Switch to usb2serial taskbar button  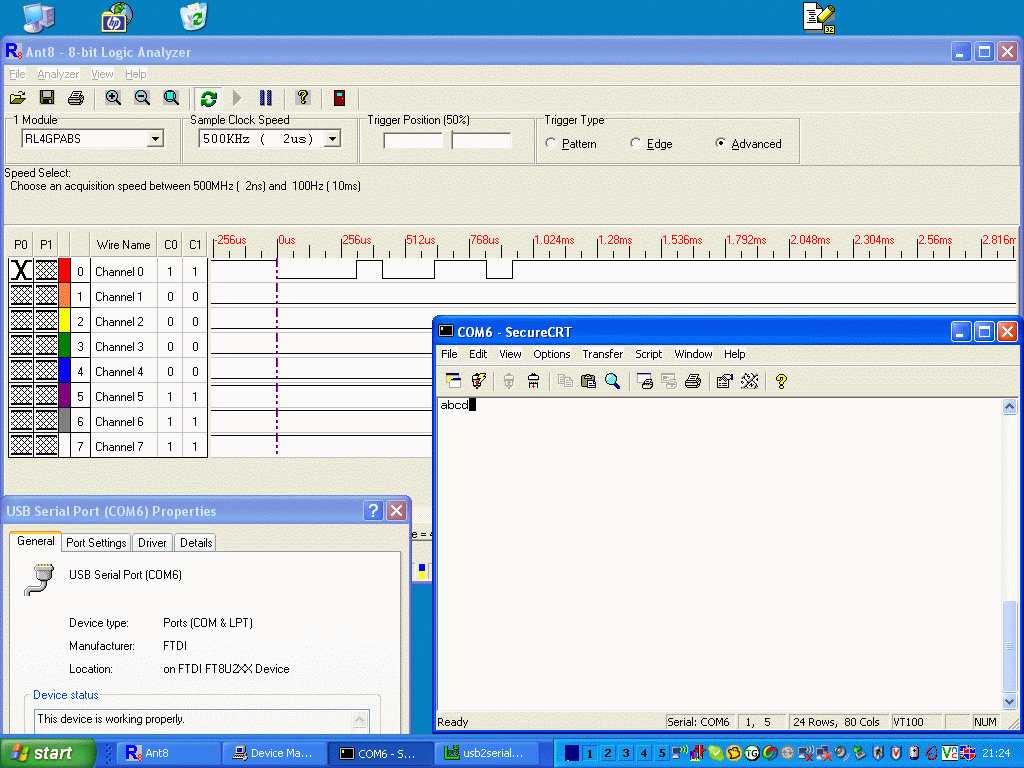[x=486, y=753]
